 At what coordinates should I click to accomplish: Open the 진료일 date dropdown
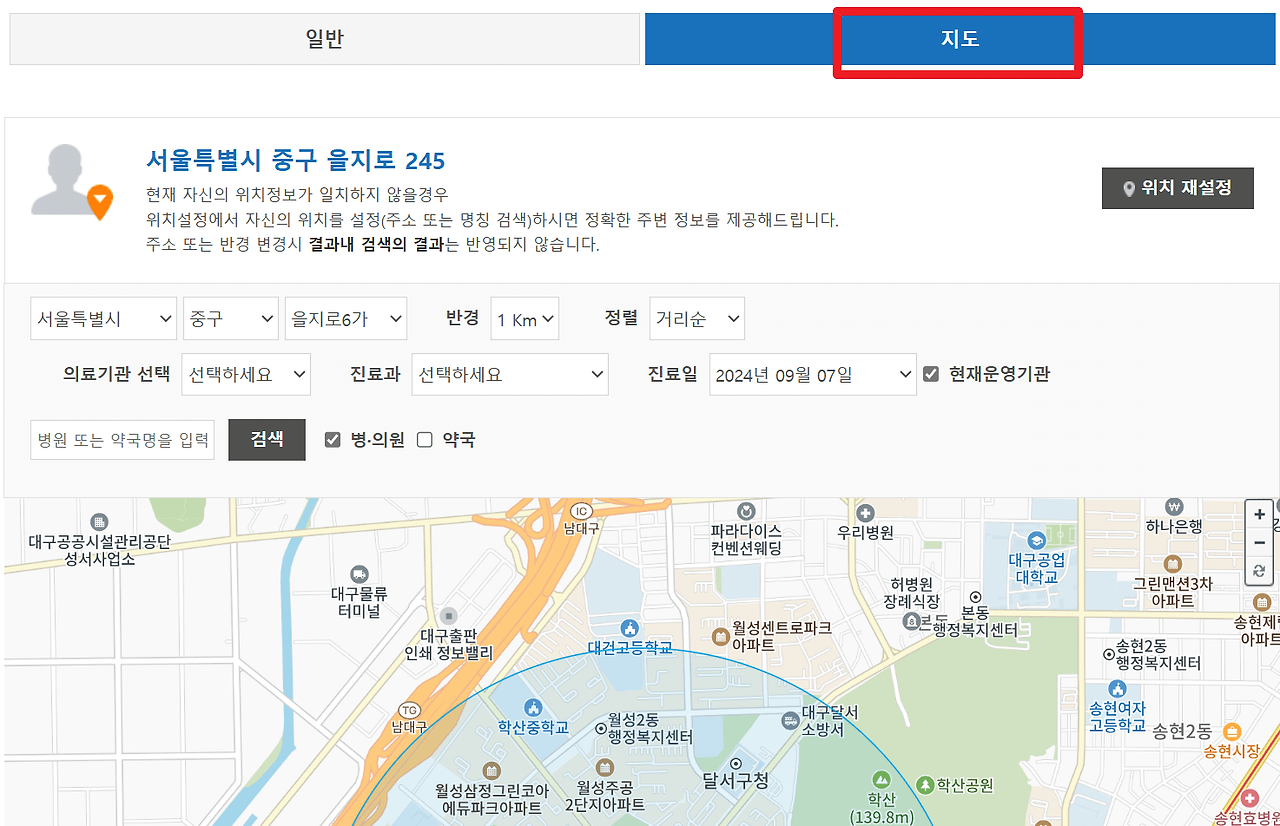click(813, 374)
